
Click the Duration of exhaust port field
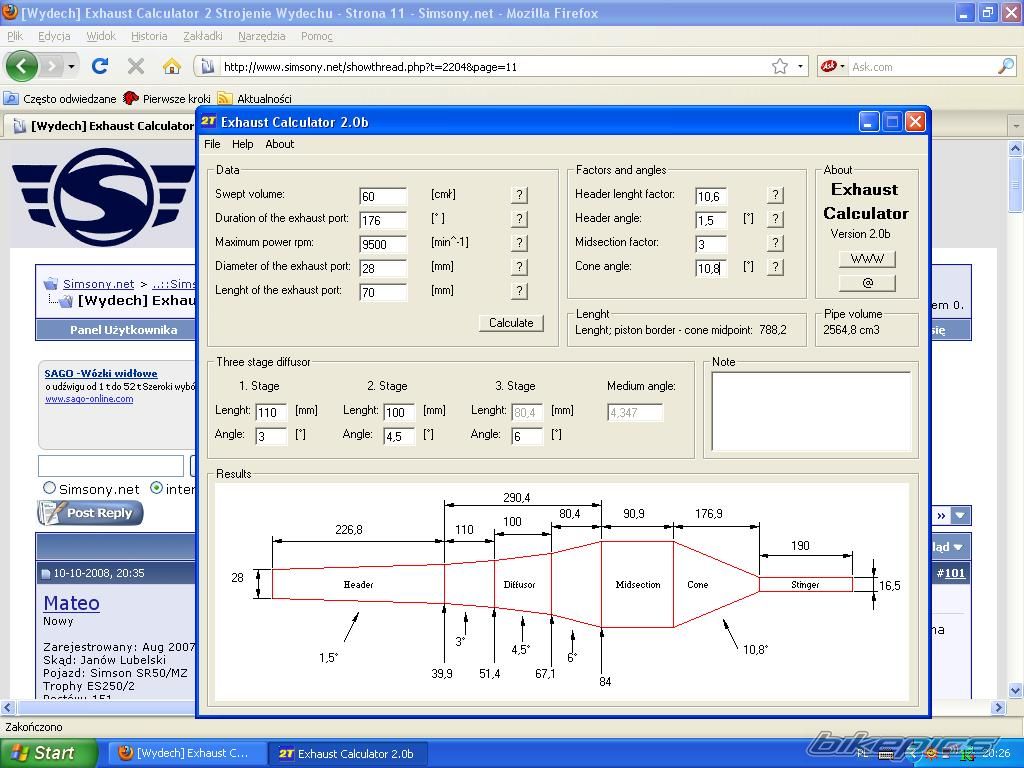point(383,220)
